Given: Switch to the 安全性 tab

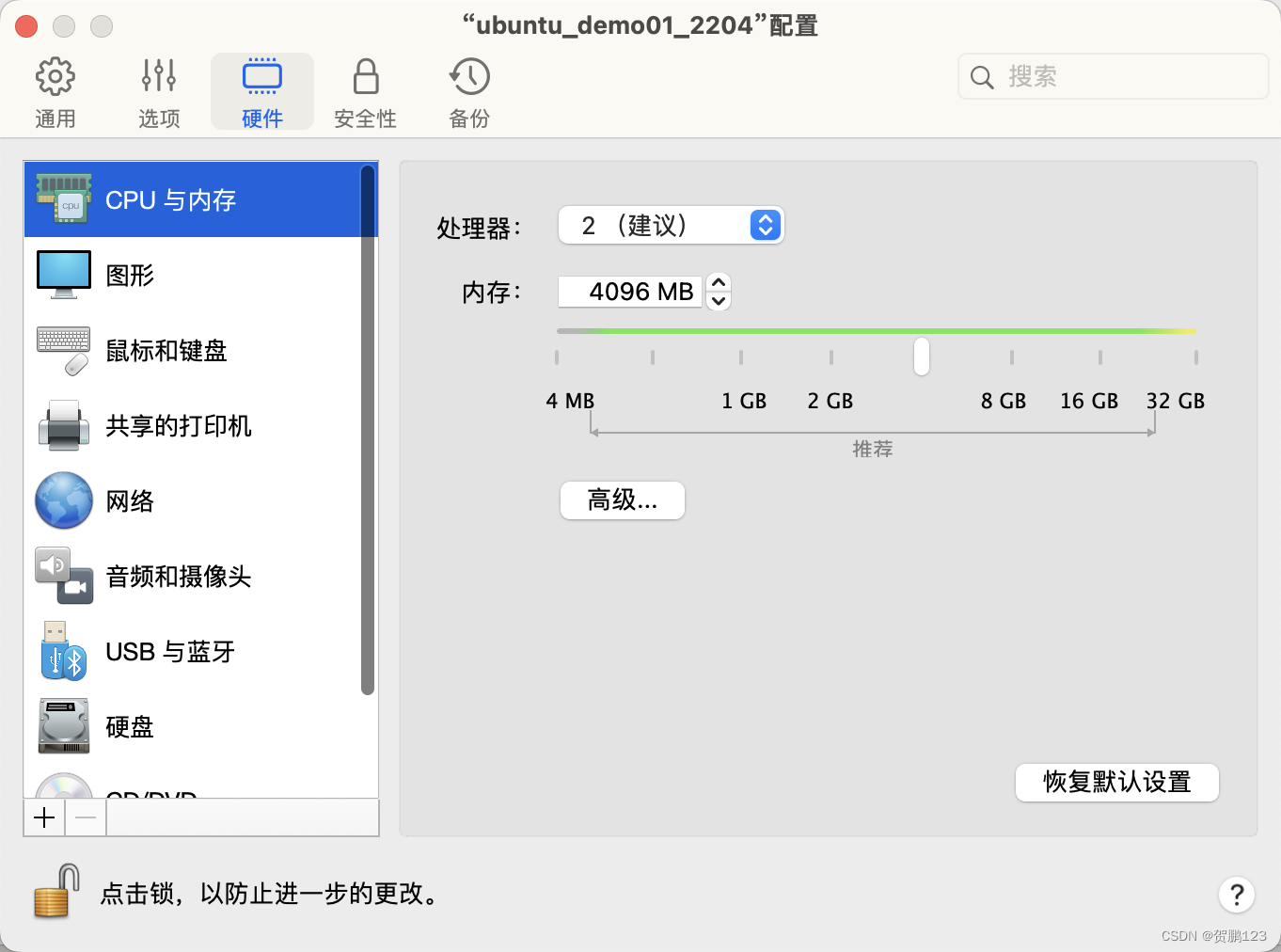Looking at the screenshot, I should [365, 89].
